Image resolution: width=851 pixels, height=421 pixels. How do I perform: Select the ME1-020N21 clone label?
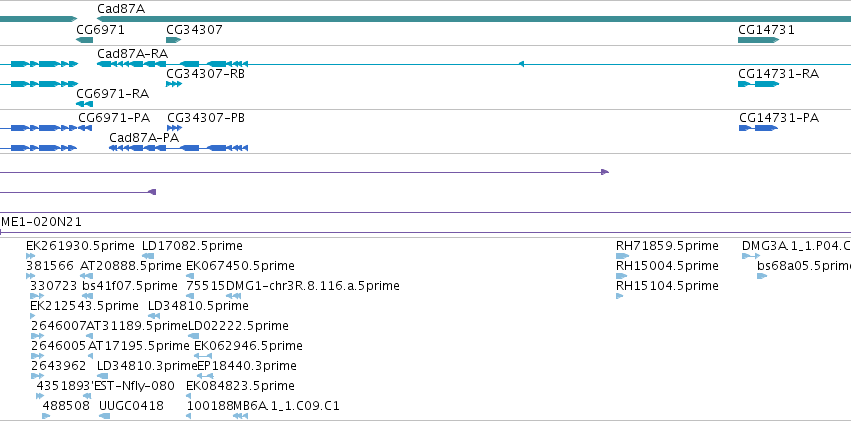(41, 221)
